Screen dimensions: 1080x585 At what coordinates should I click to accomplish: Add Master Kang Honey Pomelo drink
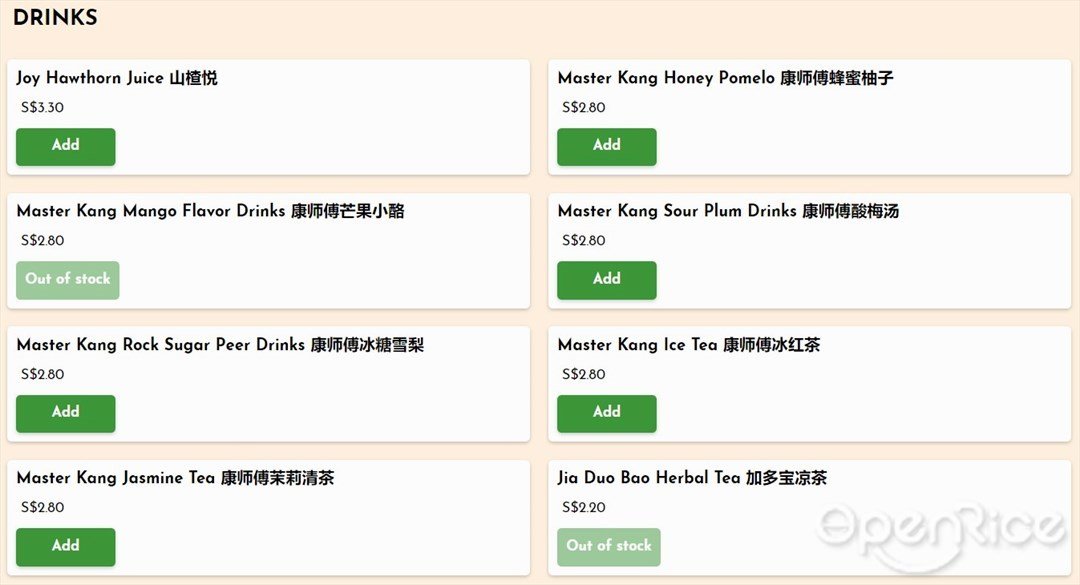[607, 146]
